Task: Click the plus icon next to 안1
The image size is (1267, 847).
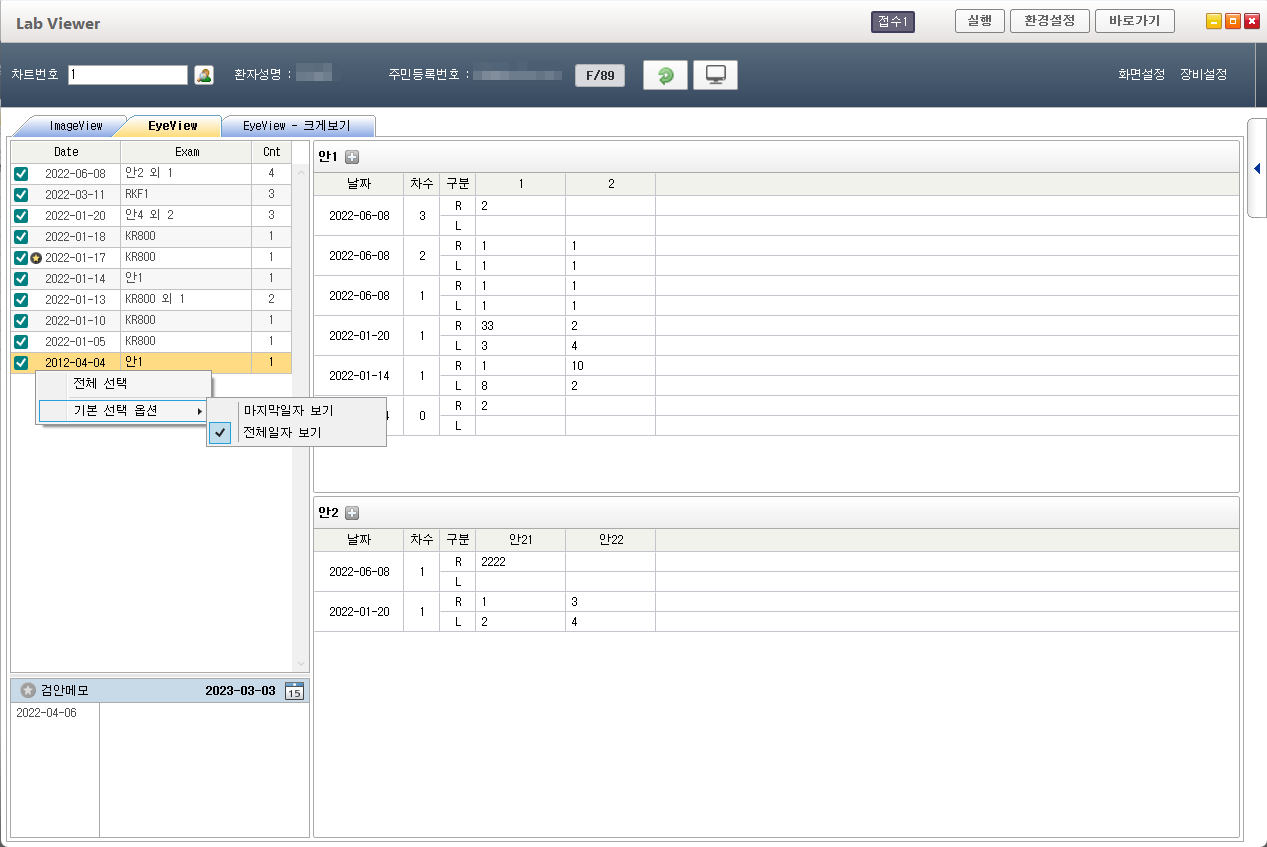Action: [x=352, y=157]
